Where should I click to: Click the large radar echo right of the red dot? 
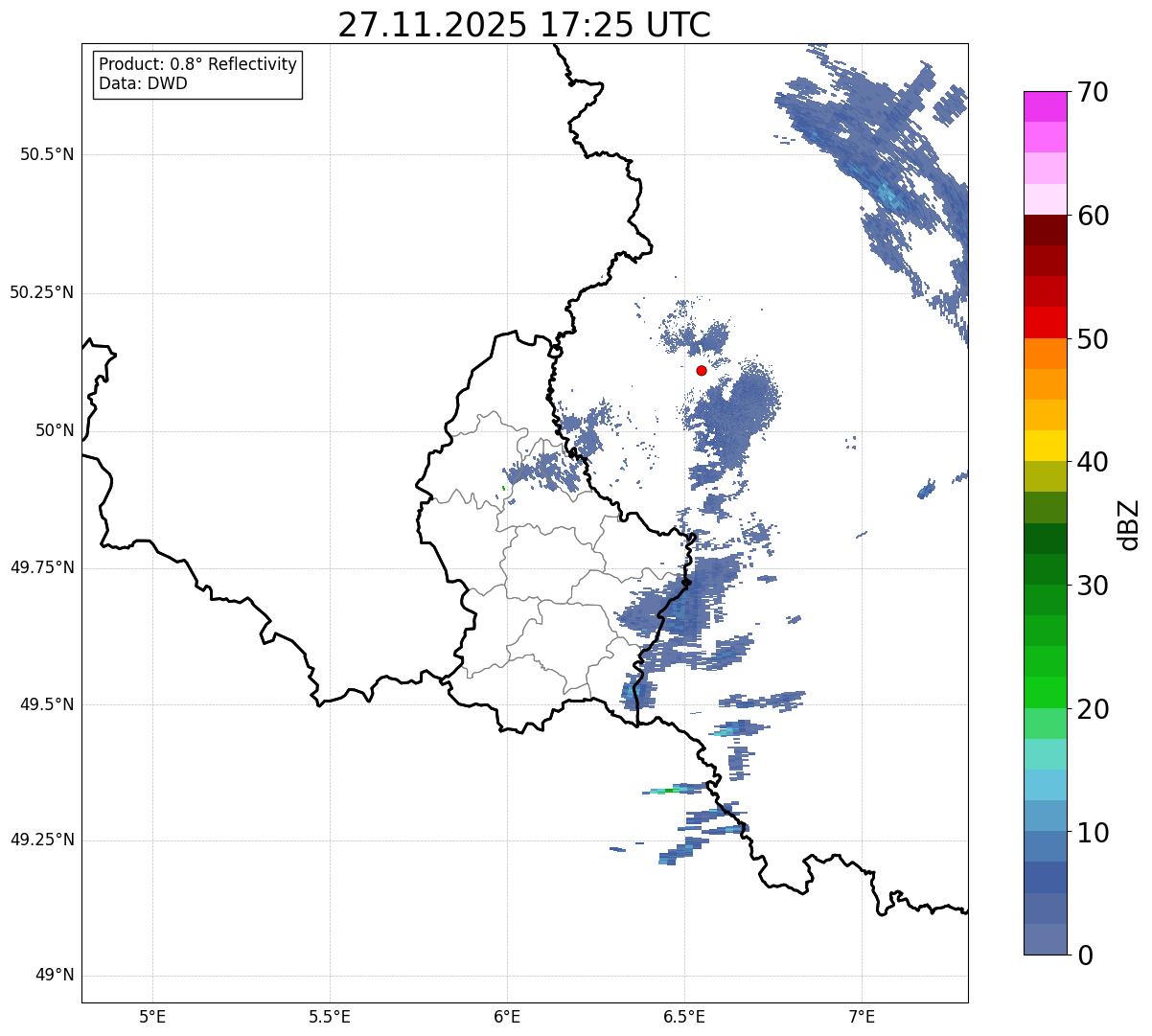[x=738, y=412]
